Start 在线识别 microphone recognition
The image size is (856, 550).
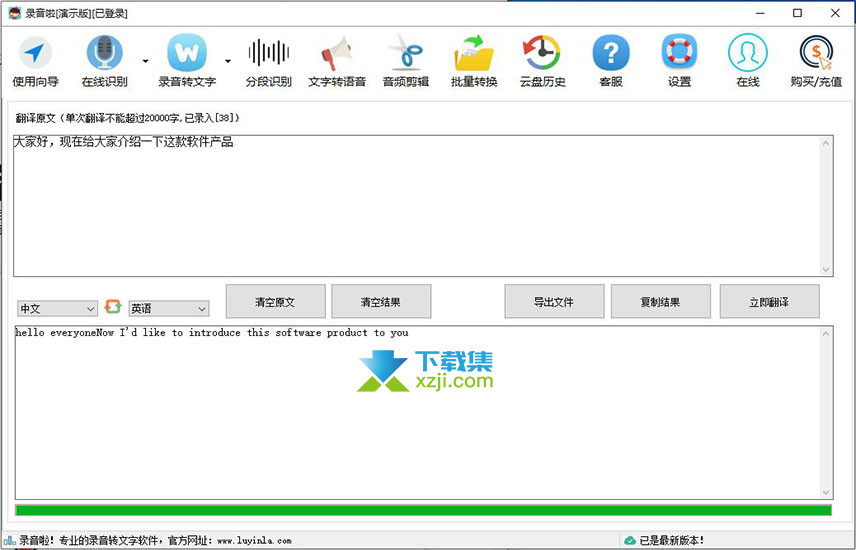click(x=104, y=61)
